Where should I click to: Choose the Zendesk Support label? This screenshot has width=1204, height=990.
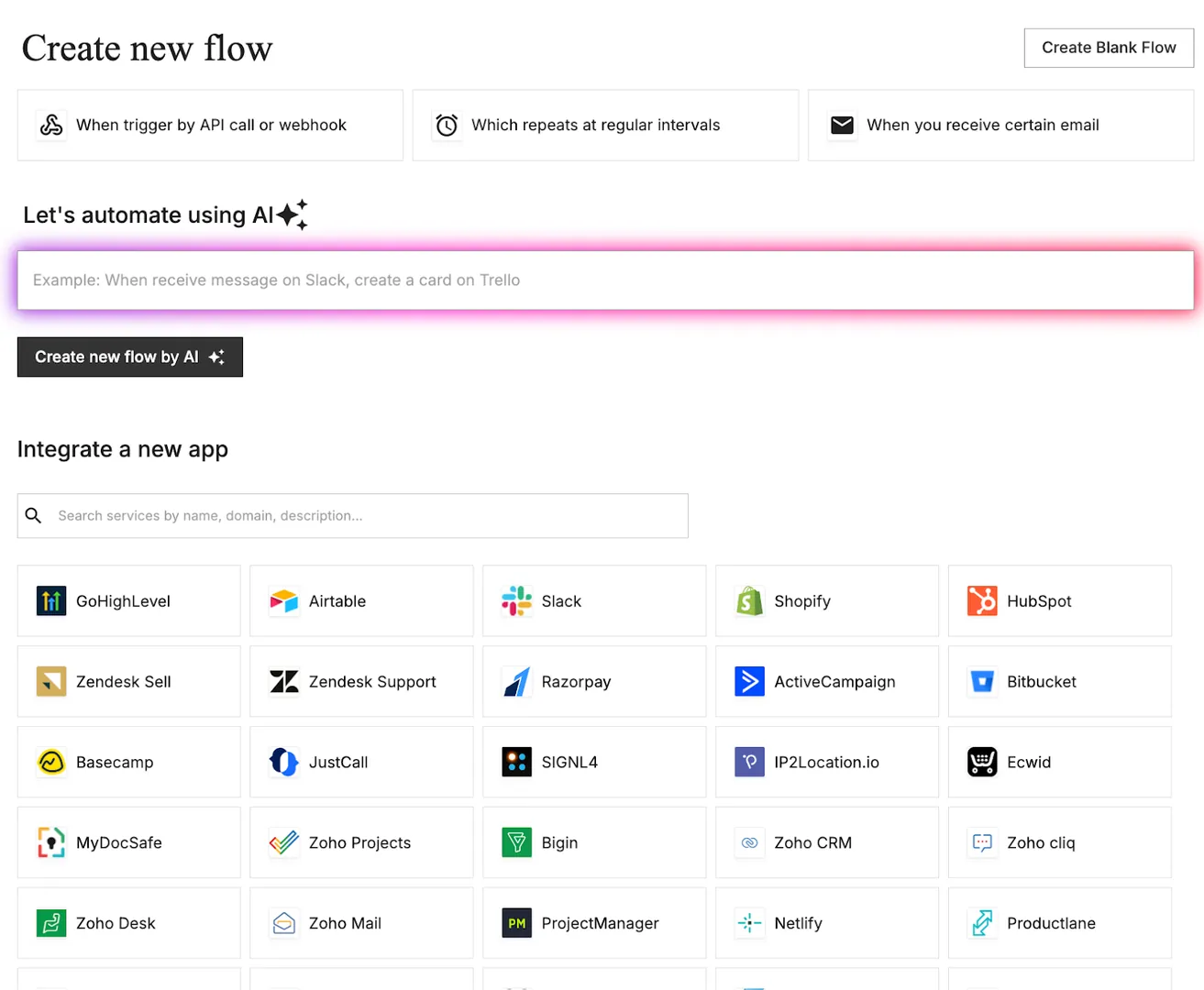click(x=372, y=682)
